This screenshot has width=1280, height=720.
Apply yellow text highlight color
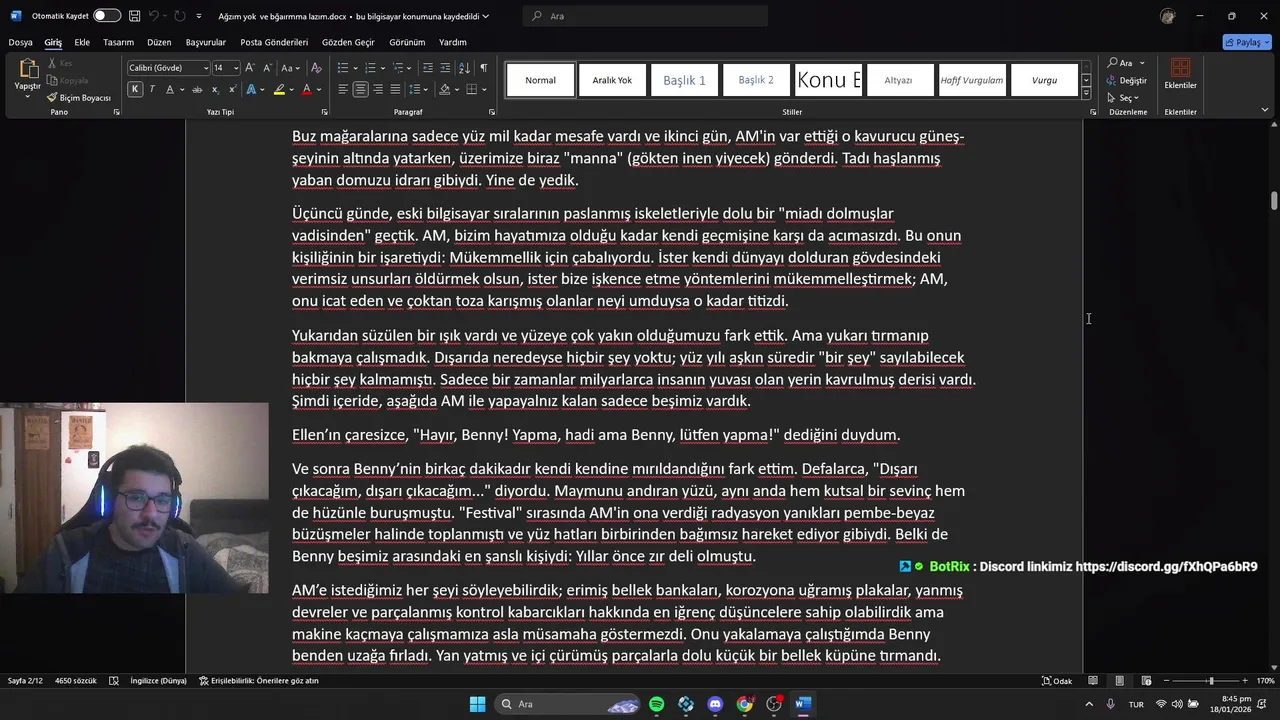point(280,90)
